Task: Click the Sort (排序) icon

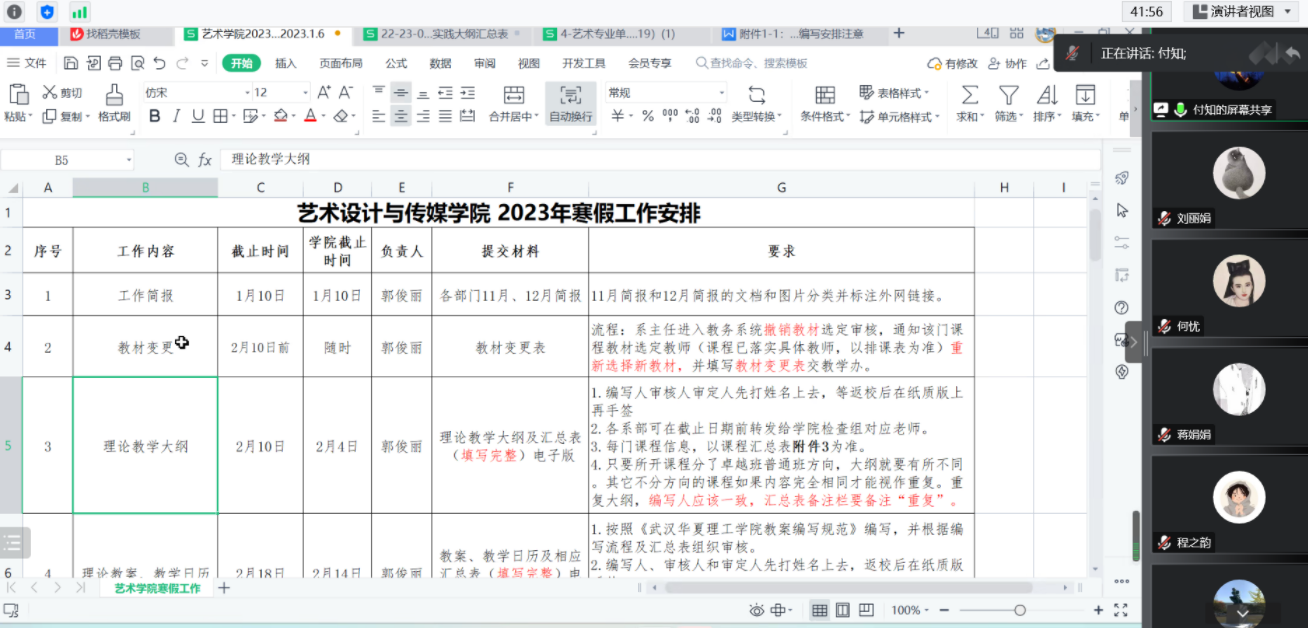Action: (x=1046, y=94)
